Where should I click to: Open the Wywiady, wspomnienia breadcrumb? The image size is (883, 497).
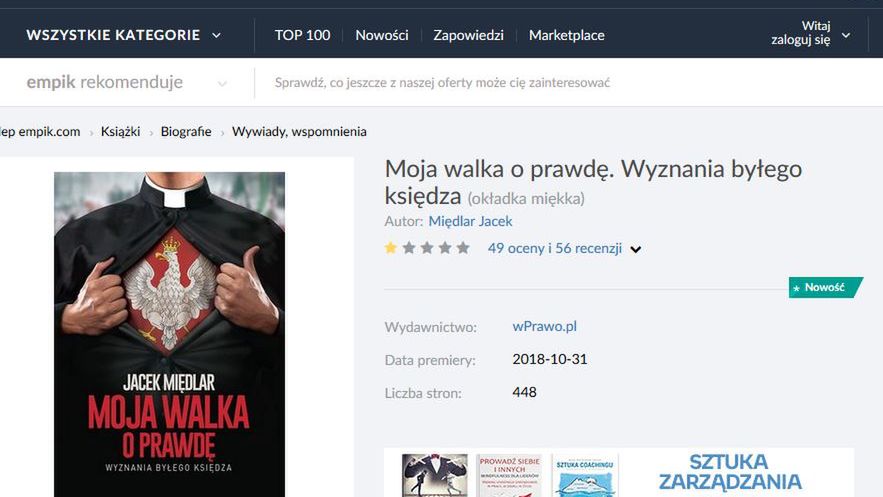(x=299, y=132)
